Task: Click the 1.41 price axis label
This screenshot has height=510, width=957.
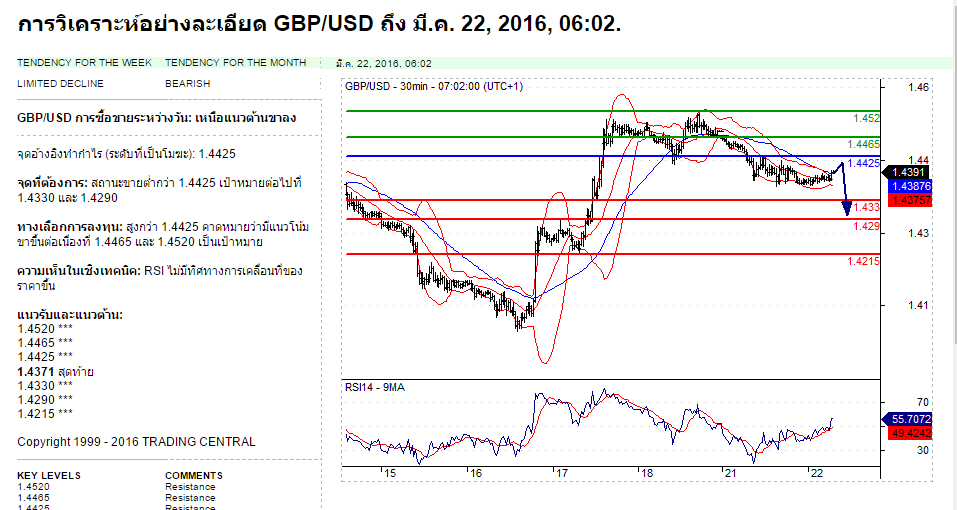Action: (x=918, y=306)
